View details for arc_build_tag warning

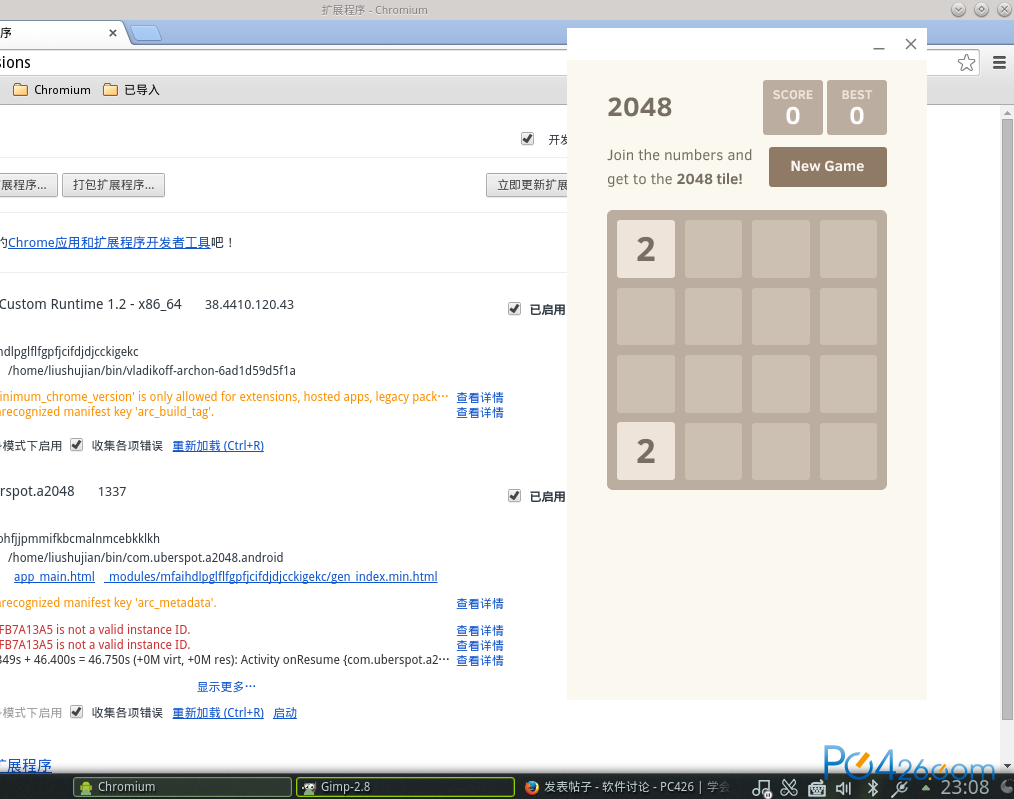click(480, 412)
